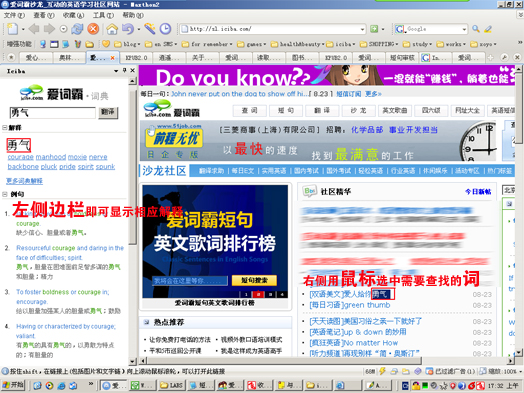Click the 翻译 button in sidebar

[108, 112]
